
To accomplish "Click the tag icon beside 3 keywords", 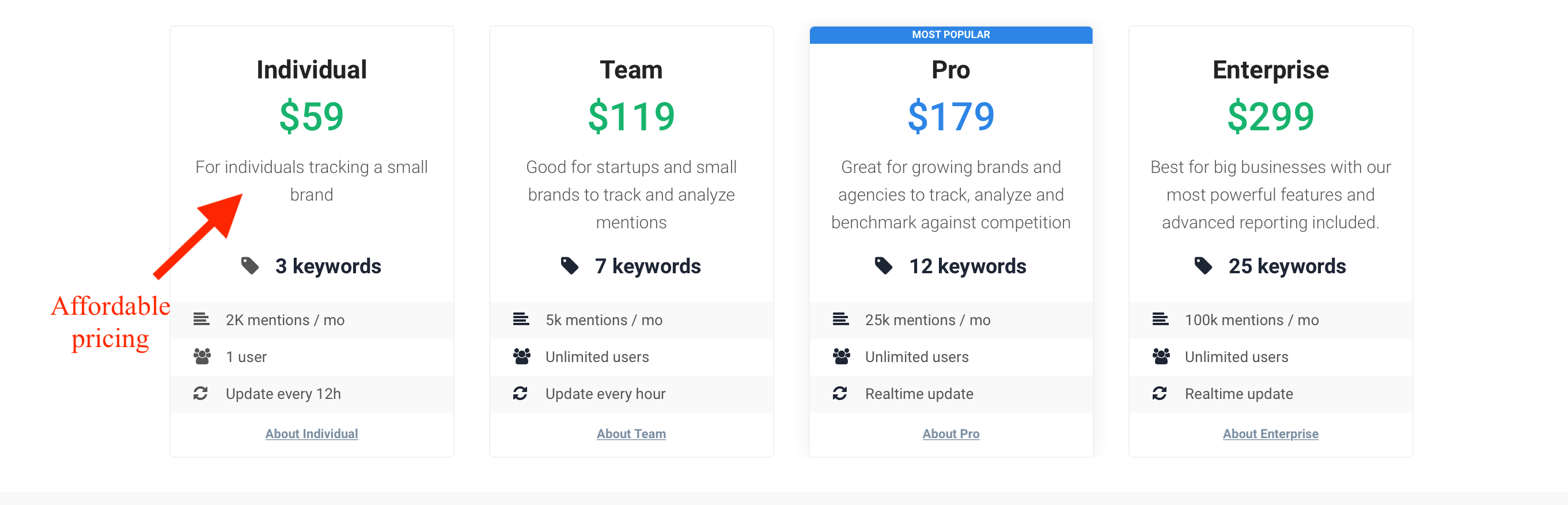I will pos(249,266).
